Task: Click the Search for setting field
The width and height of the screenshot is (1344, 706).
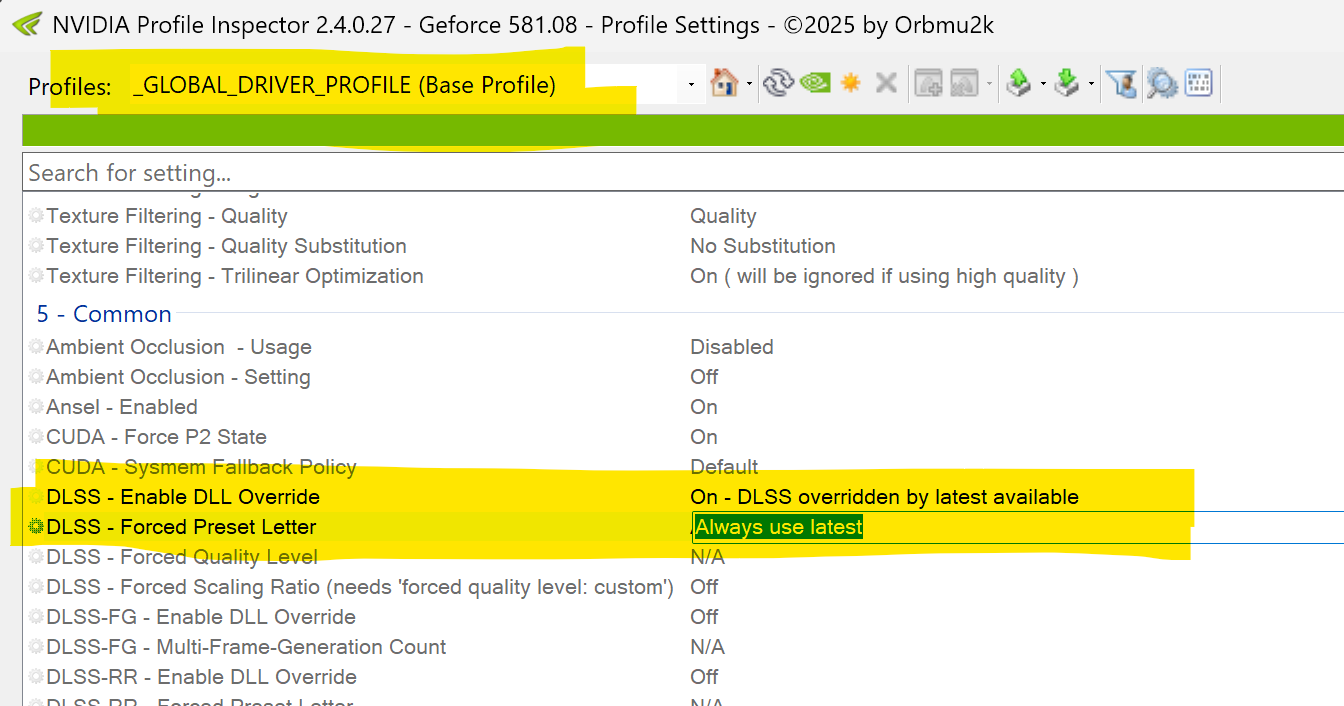Action: 683,172
